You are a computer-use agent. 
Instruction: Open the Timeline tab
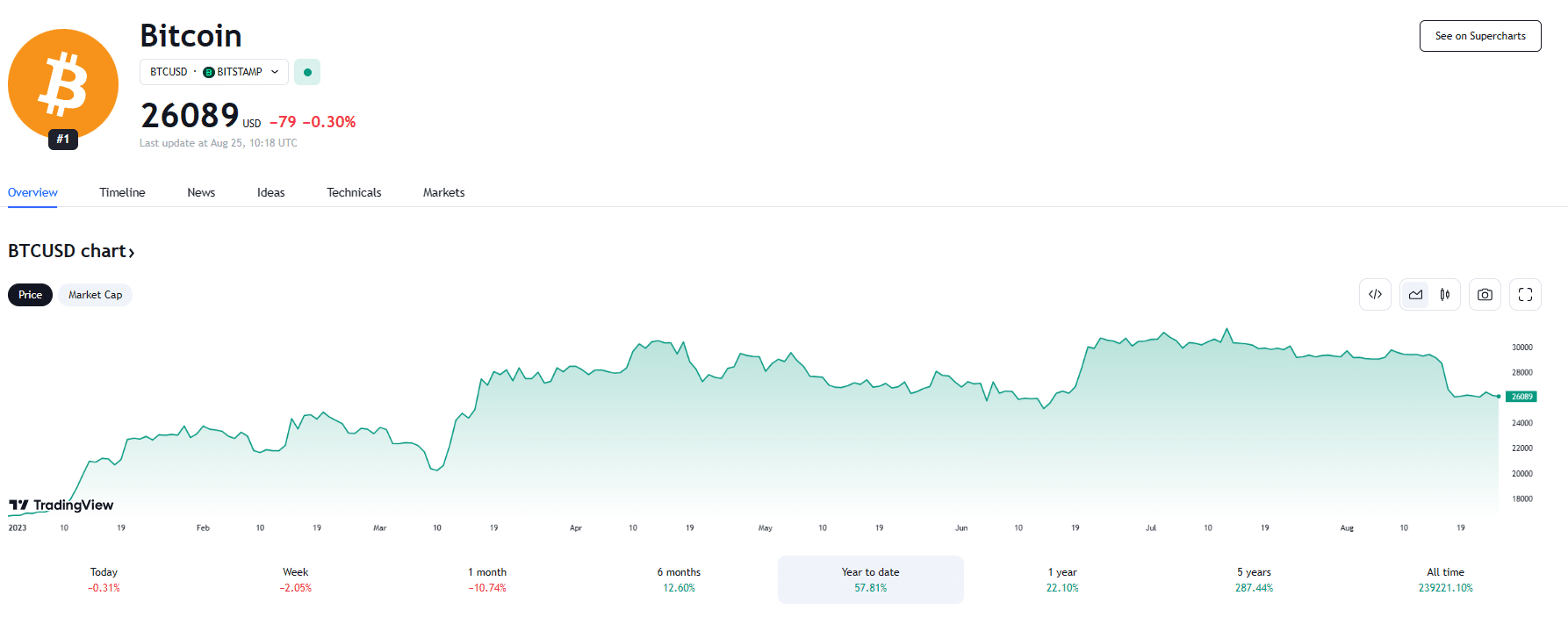point(122,192)
